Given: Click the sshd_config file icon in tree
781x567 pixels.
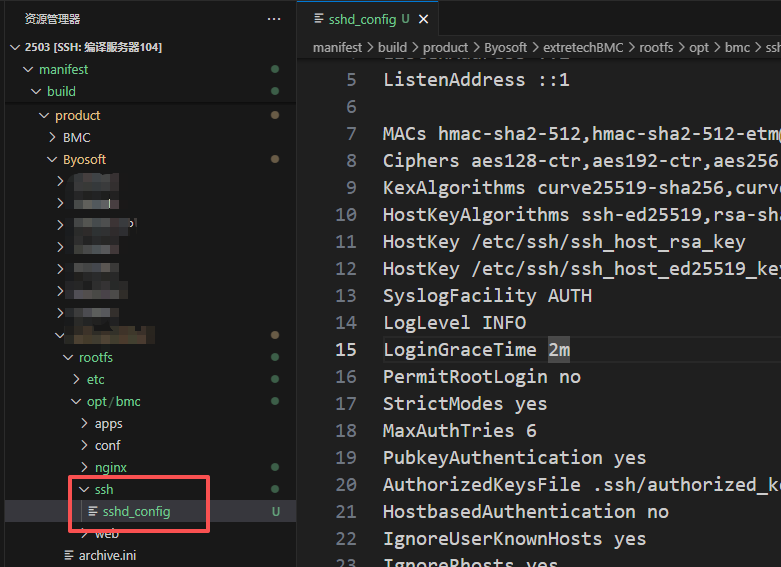Looking at the screenshot, I should coord(93,512).
